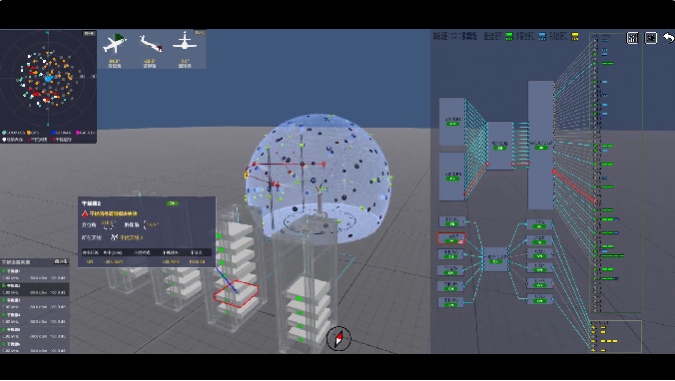Toggle green status dot of first list item
The width and height of the screenshot is (675, 381).
tap(4, 271)
